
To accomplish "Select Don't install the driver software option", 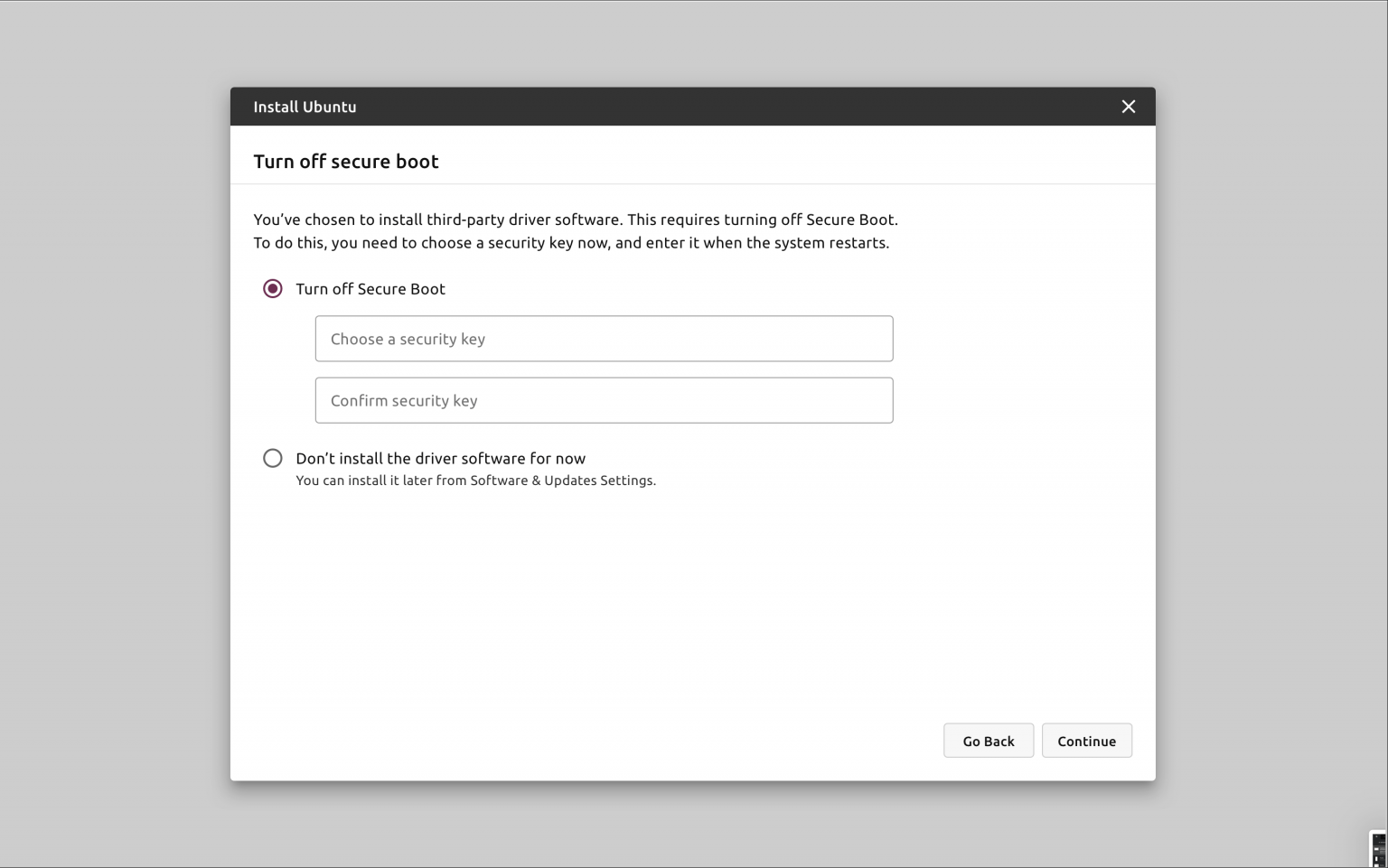I will (272, 458).
